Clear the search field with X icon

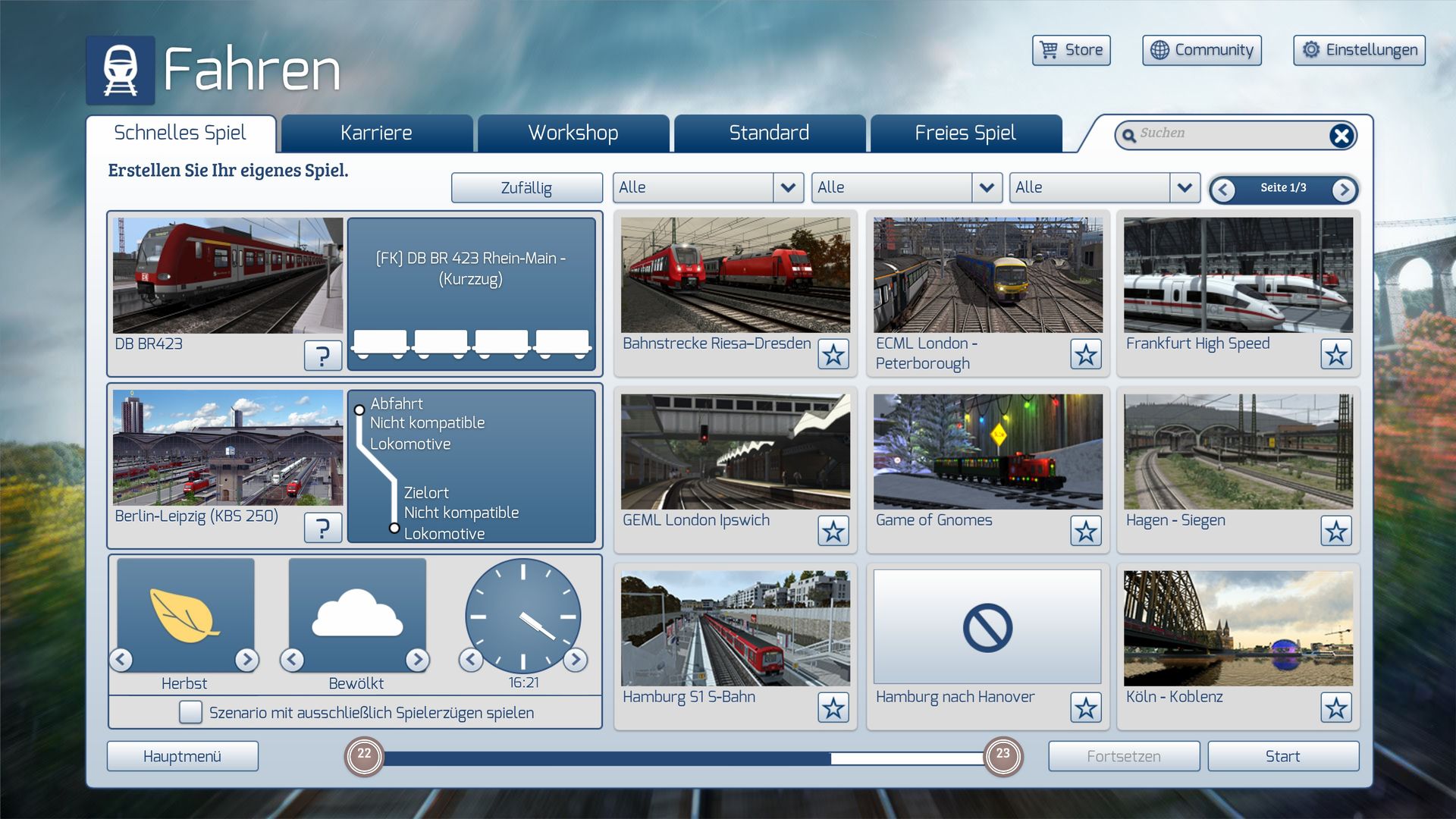[x=1341, y=136]
